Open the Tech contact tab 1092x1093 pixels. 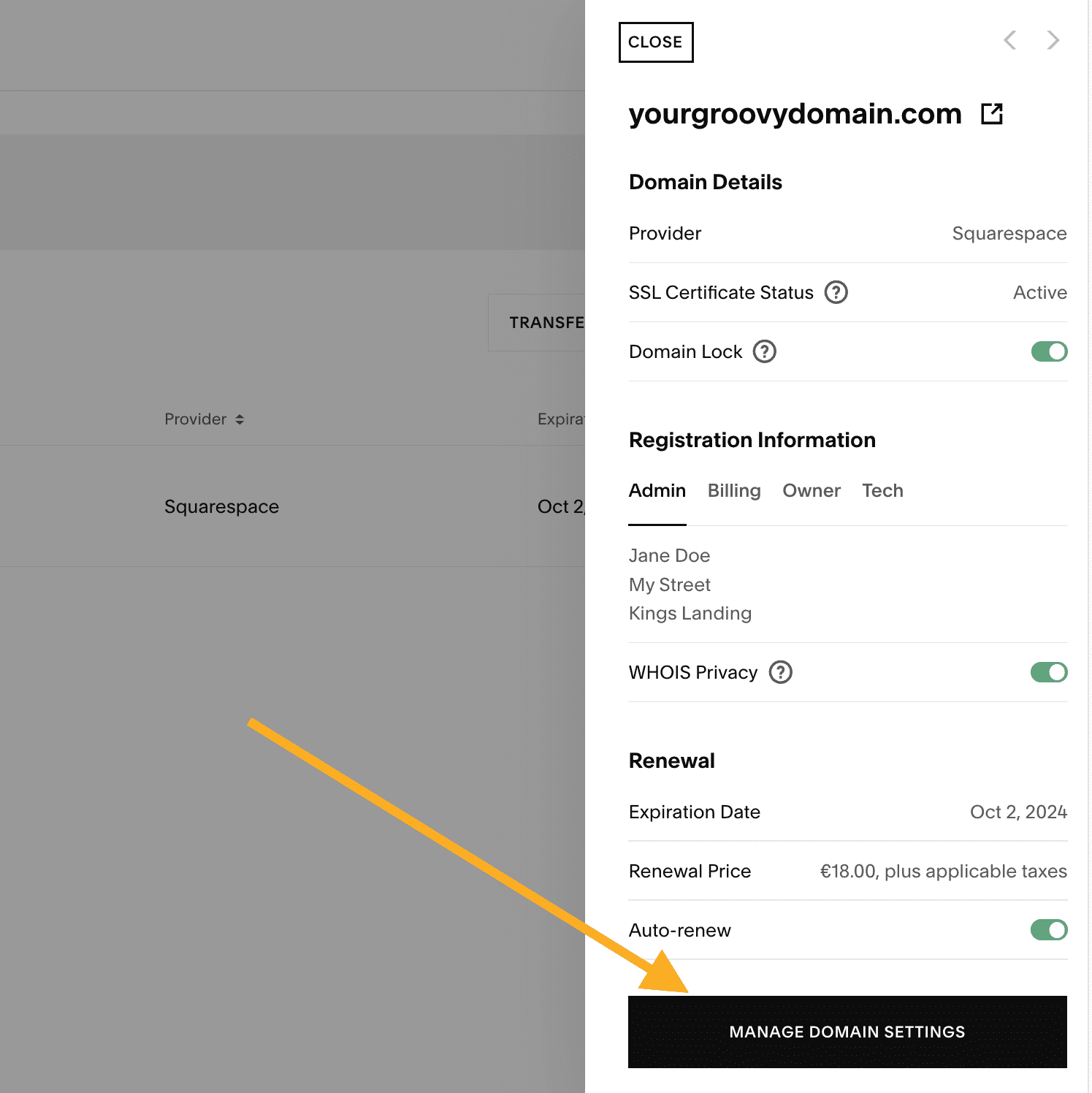tap(882, 490)
